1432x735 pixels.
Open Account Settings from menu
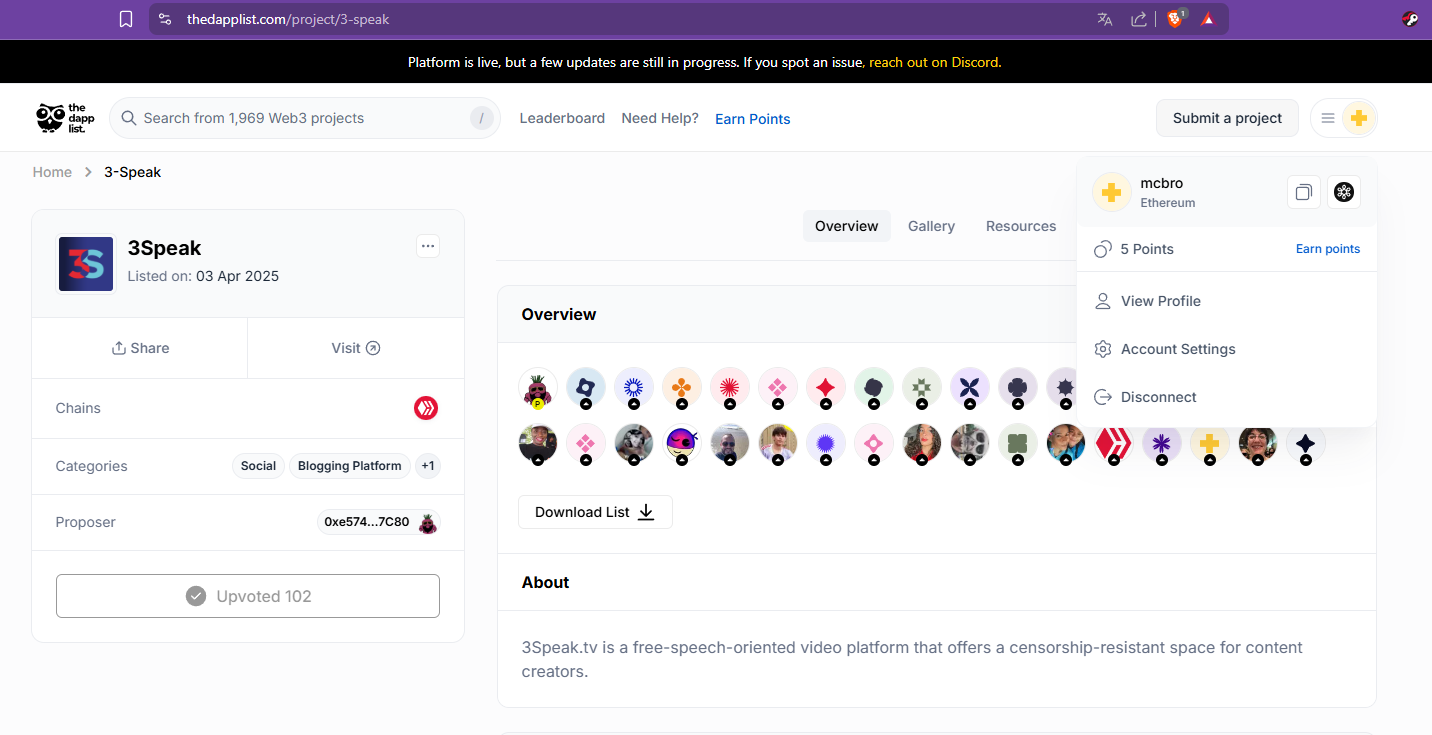pyautogui.click(x=1227, y=349)
